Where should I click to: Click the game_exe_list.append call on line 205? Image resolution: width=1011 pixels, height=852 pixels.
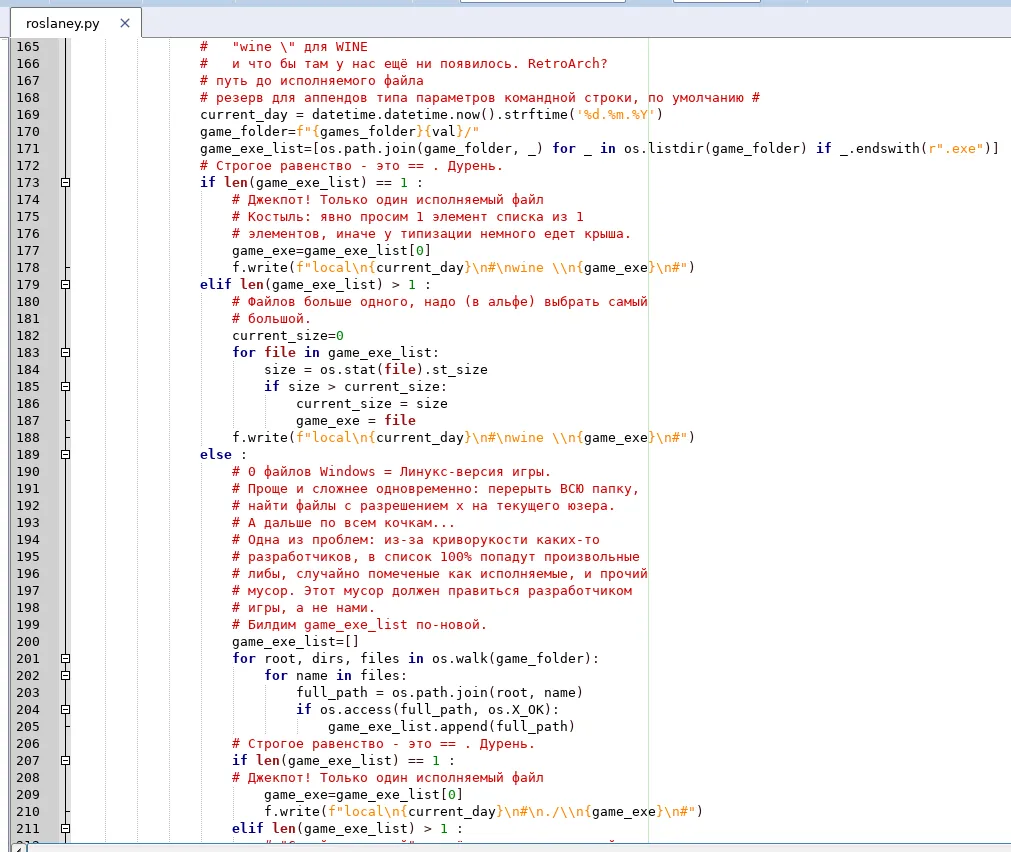coord(451,727)
